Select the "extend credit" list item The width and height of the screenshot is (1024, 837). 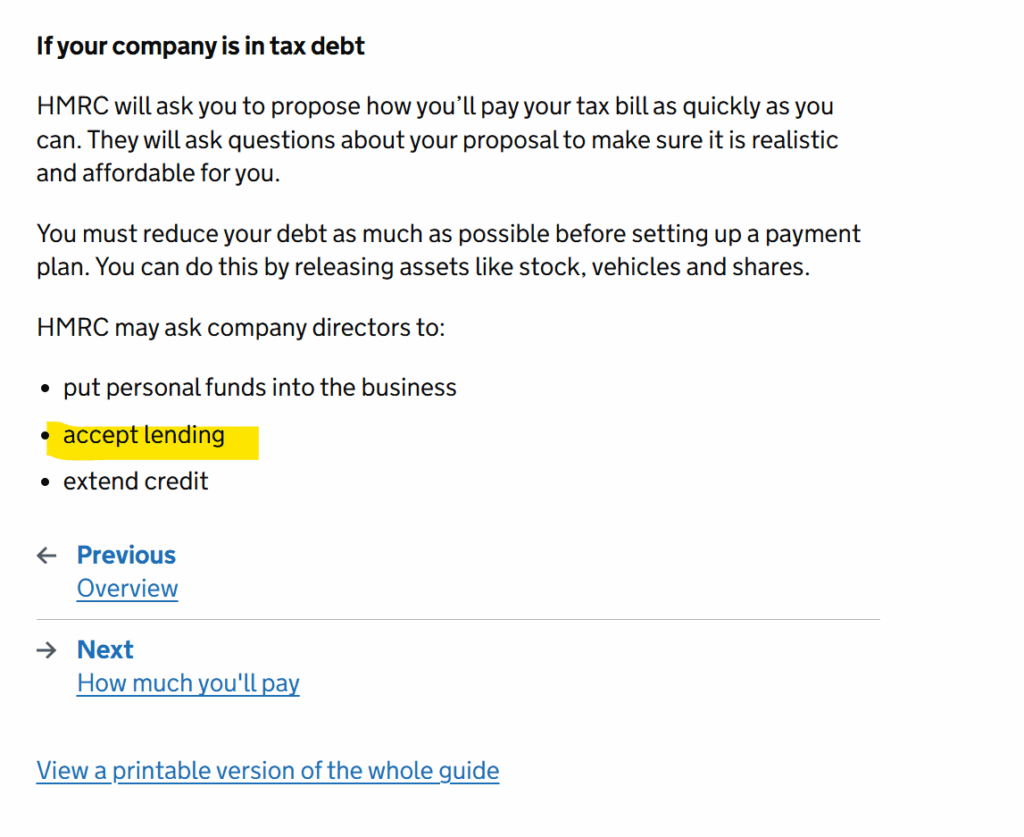[x=136, y=482]
